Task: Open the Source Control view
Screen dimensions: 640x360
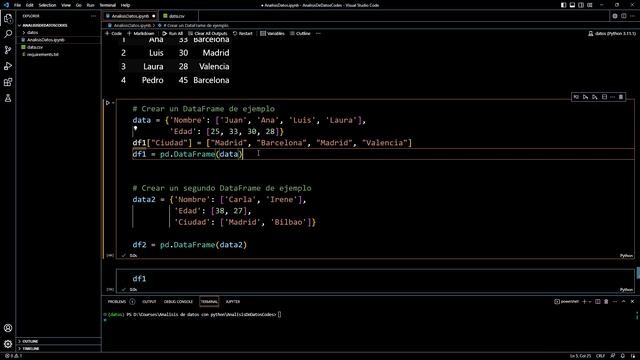Action: click(x=8, y=50)
